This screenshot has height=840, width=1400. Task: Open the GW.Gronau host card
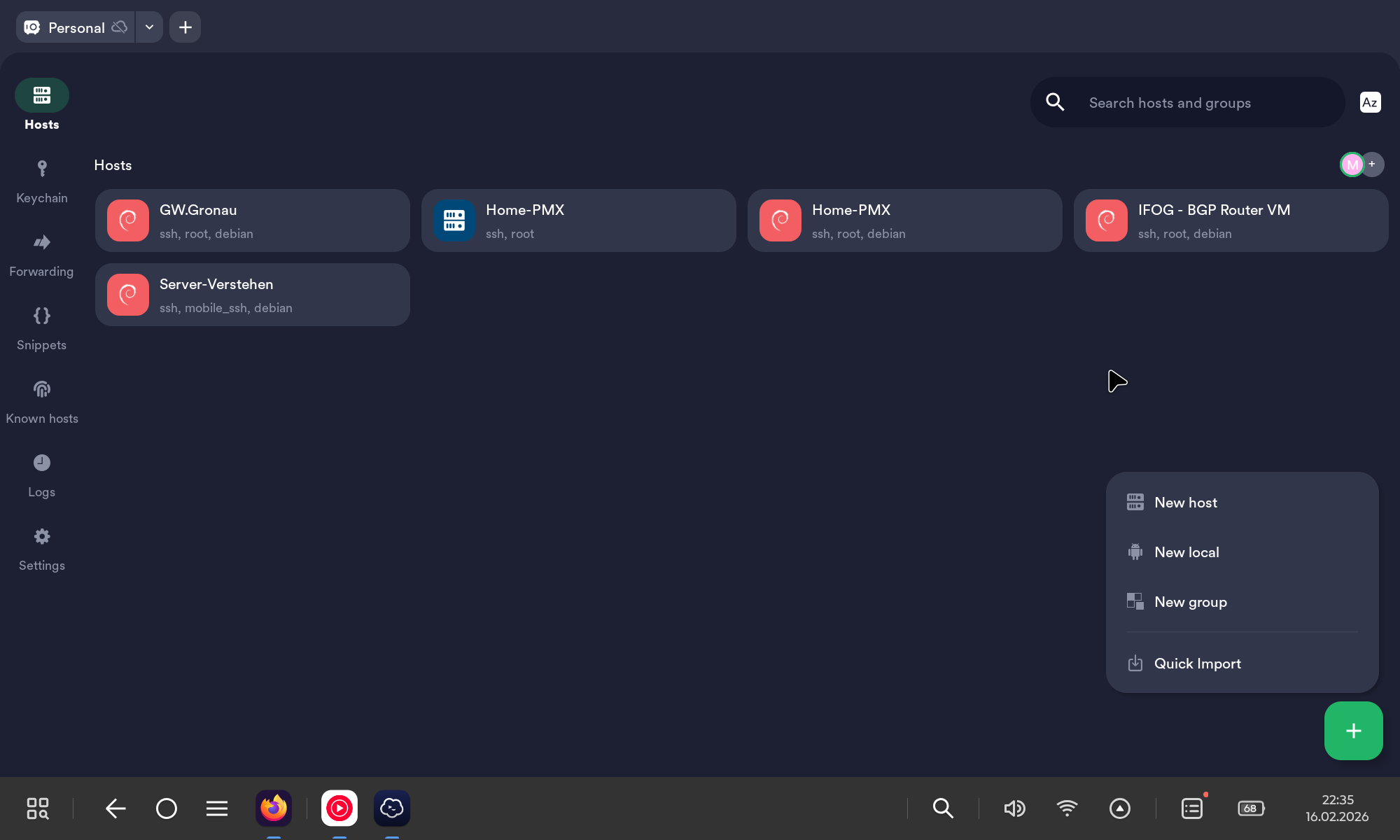click(x=252, y=220)
